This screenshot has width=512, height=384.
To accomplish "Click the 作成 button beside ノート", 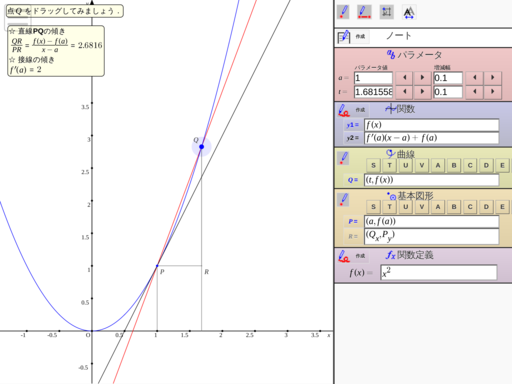I will tap(360, 36).
